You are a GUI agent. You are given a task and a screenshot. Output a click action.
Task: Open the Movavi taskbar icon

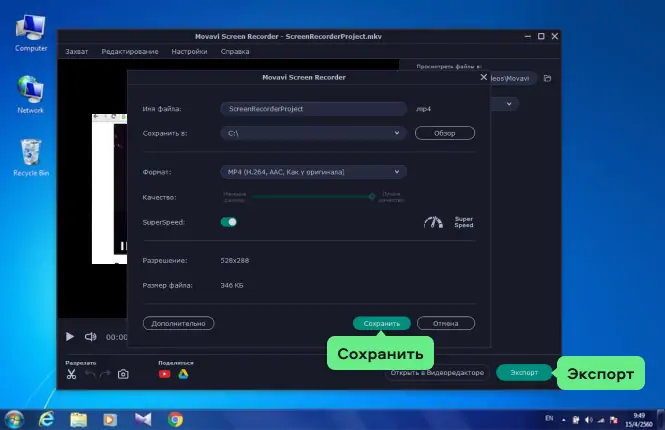(143, 420)
